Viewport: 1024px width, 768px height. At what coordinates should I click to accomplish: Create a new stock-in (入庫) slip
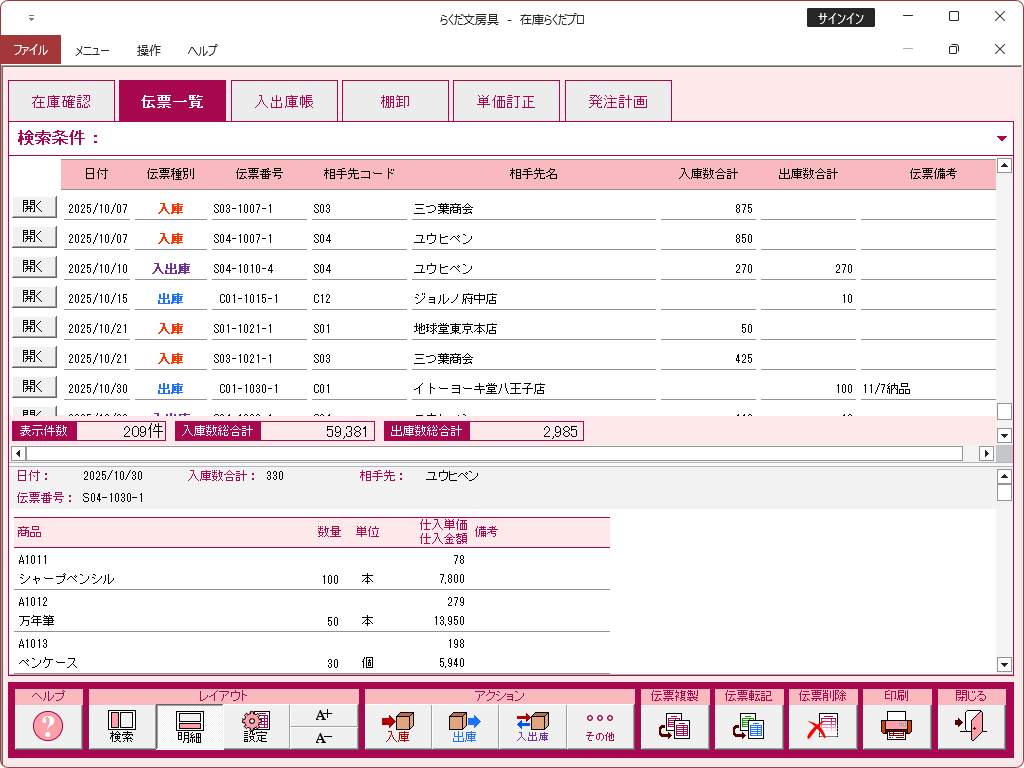click(397, 727)
